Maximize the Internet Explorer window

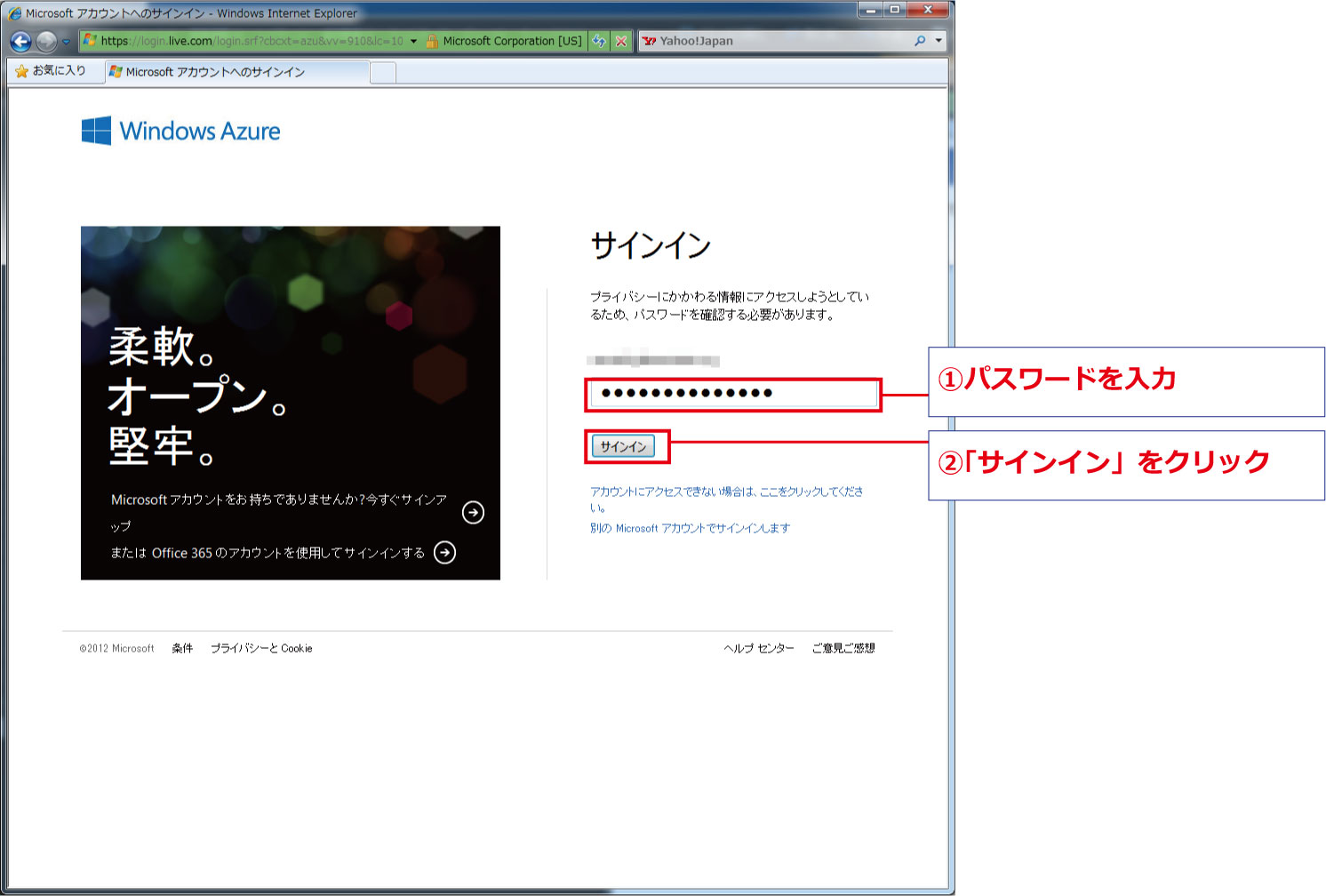[x=895, y=10]
